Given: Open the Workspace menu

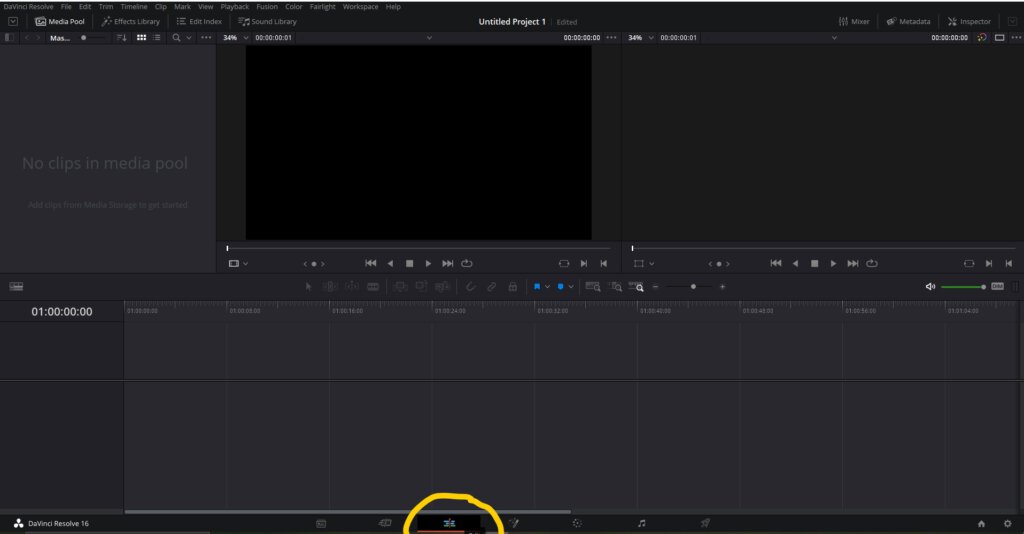Looking at the screenshot, I should click(x=360, y=7).
